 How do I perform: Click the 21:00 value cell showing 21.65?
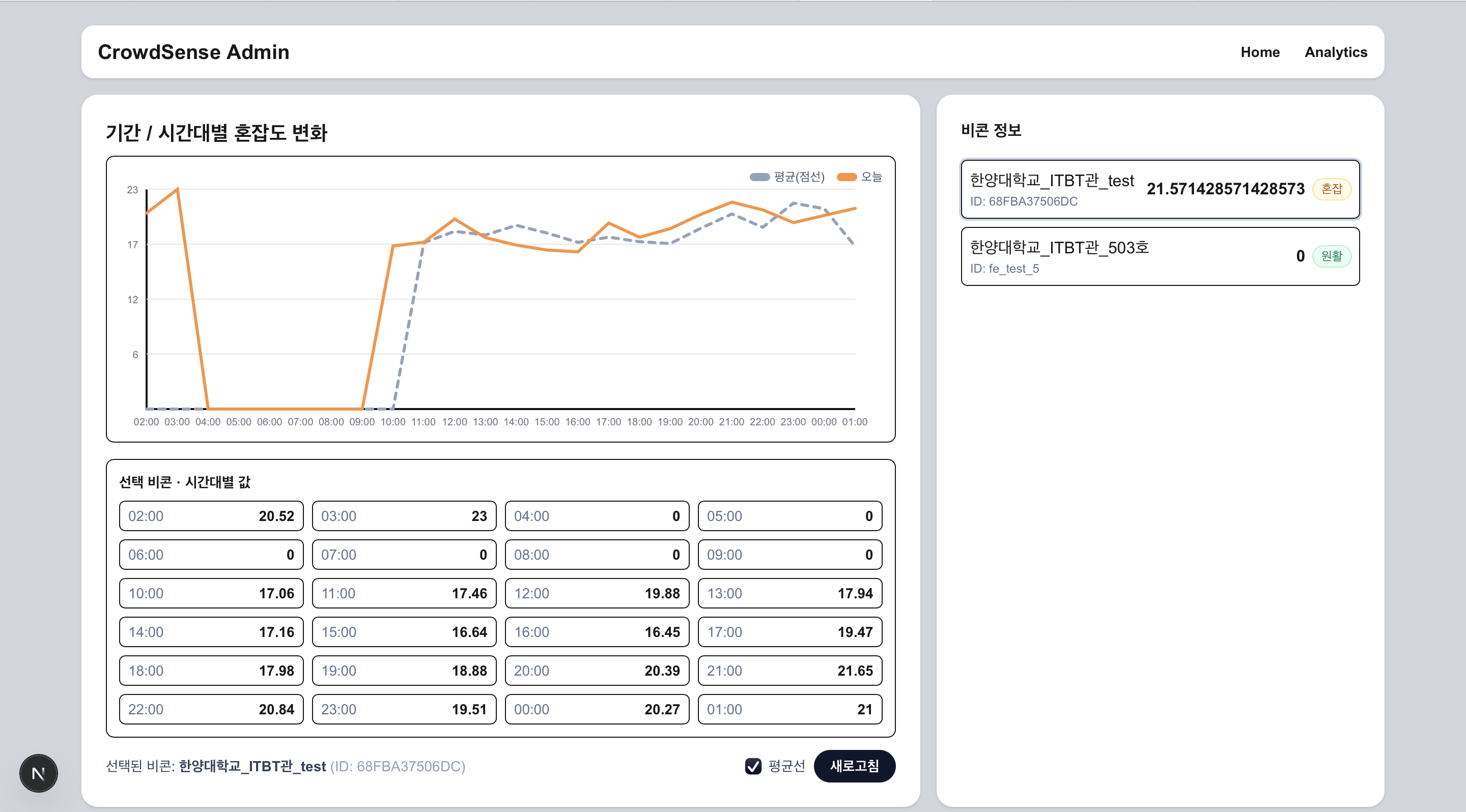790,671
